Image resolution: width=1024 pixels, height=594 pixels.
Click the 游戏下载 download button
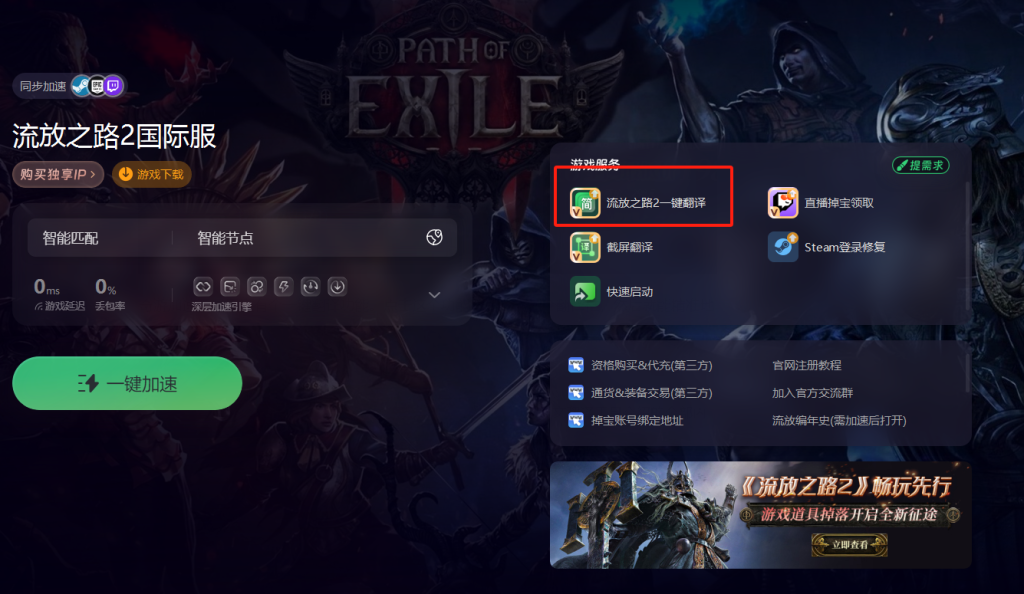152,174
